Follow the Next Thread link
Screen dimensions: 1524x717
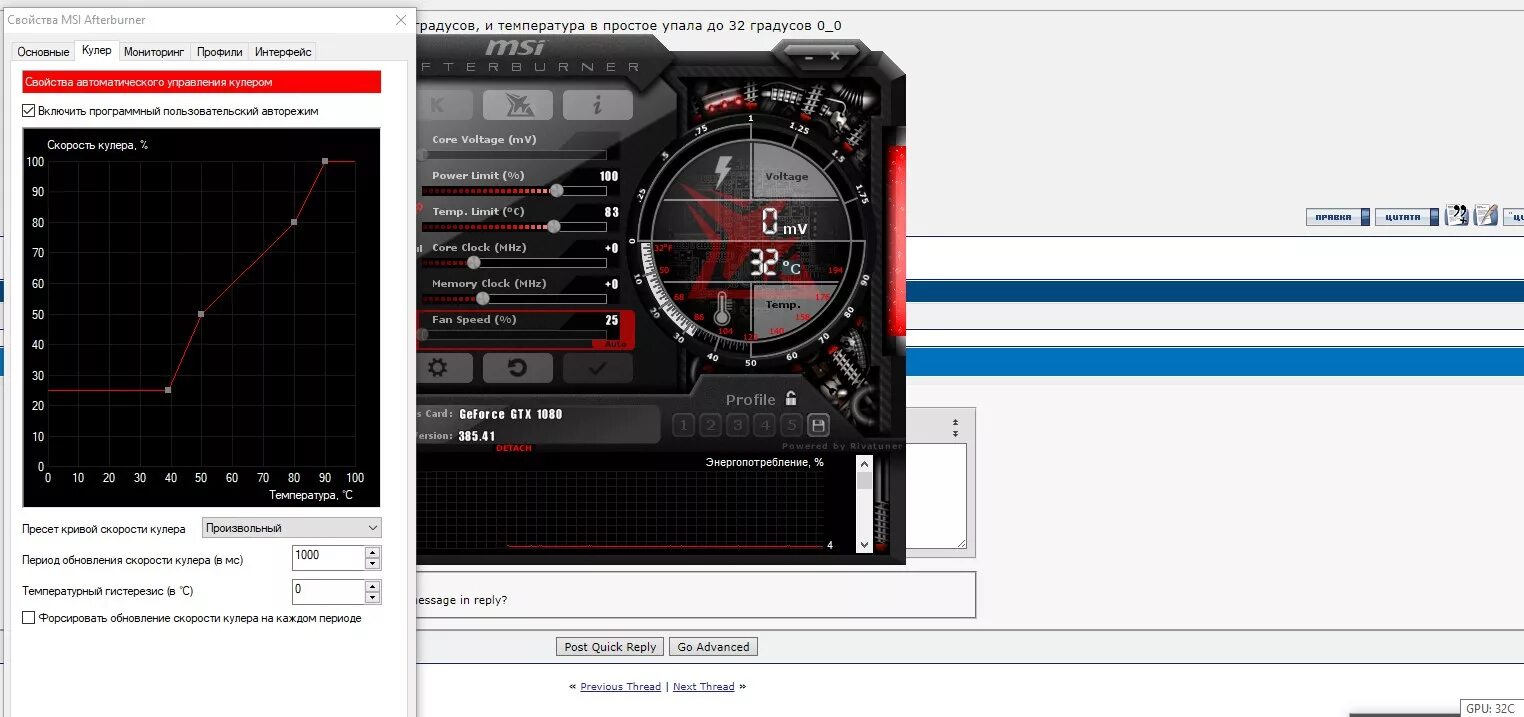click(703, 687)
